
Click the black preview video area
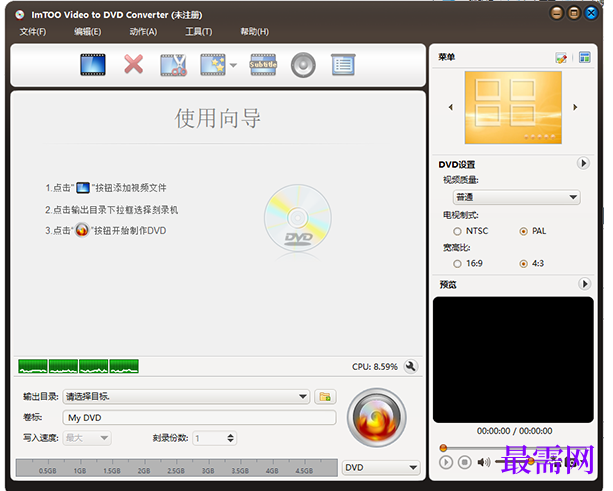click(513, 360)
